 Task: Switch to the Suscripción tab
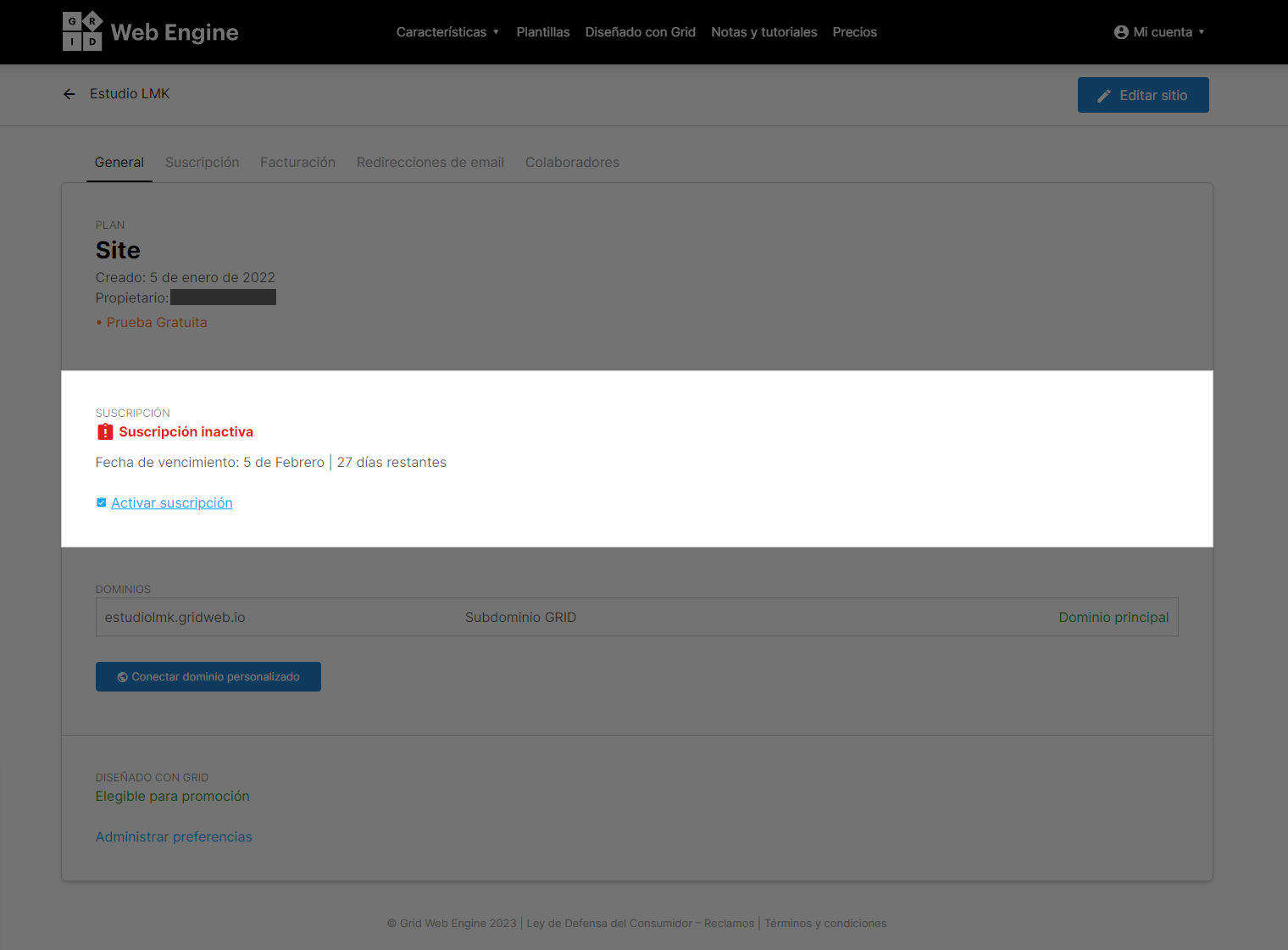point(203,162)
